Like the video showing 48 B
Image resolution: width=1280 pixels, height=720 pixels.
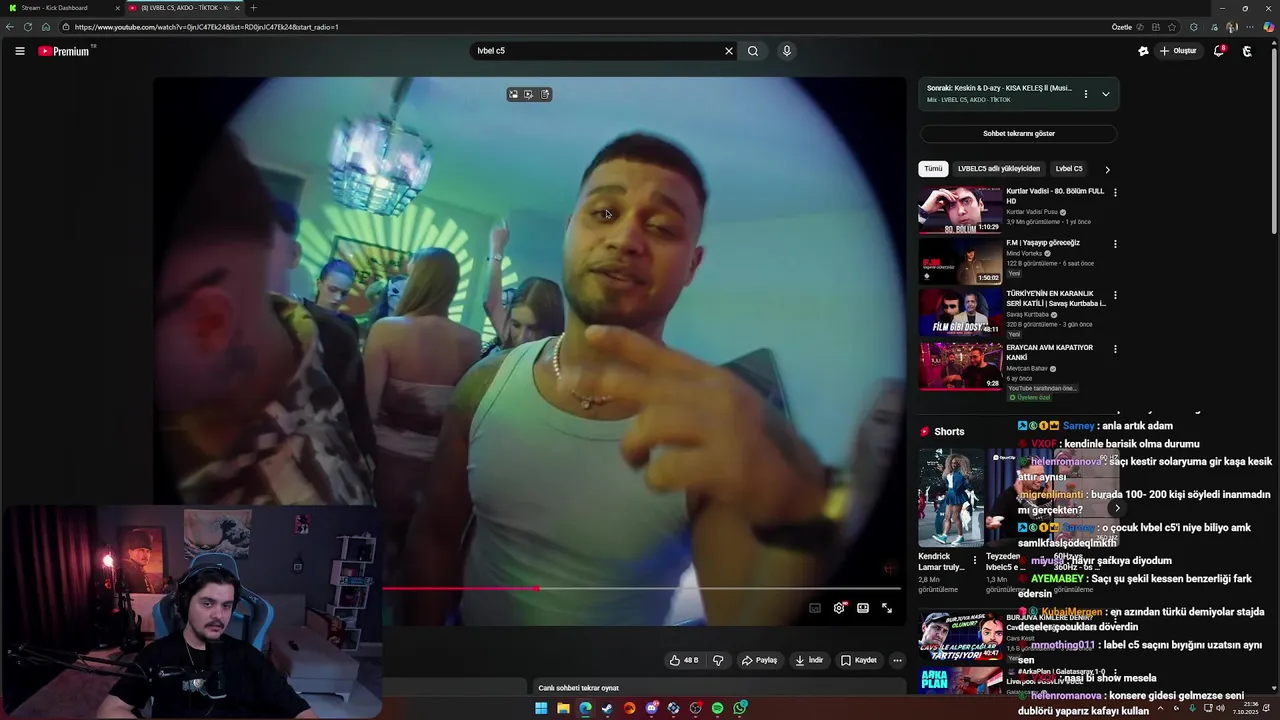pos(684,660)
